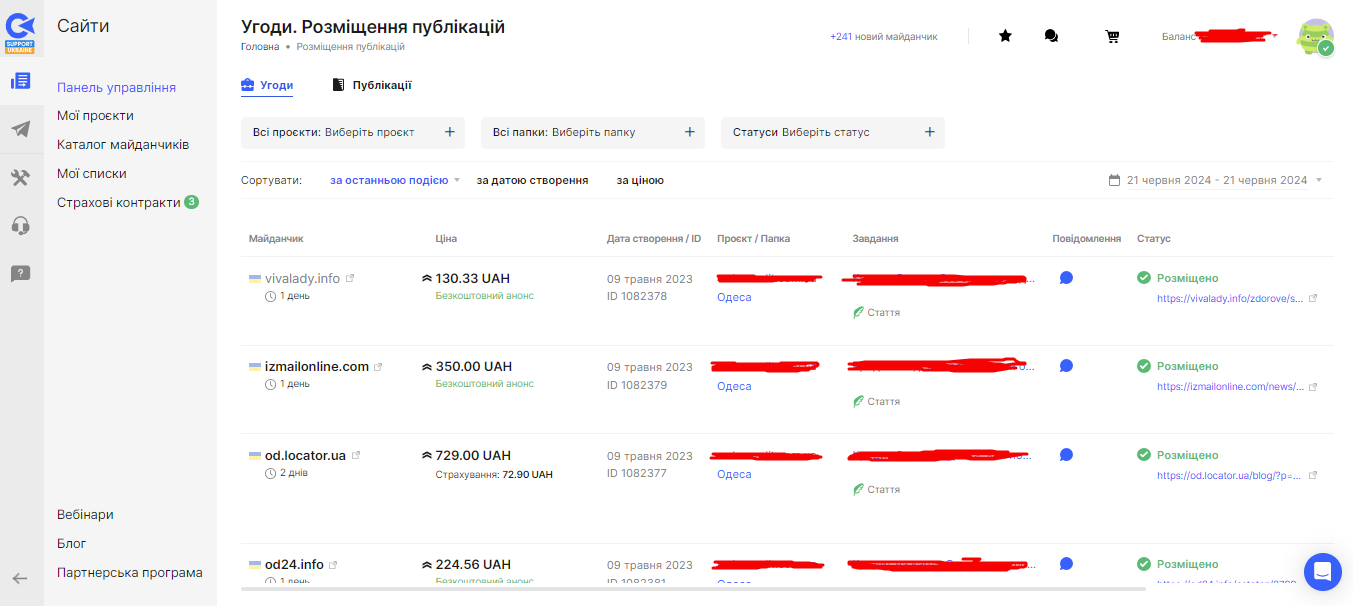Open the headset support sidebar icon
1353x606 pixels.
(21, 225)
